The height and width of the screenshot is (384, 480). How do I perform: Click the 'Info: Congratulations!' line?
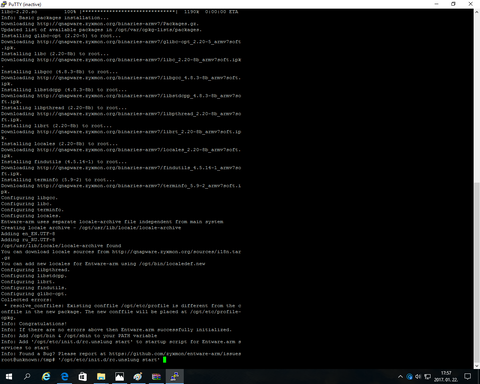click(34, 324)
